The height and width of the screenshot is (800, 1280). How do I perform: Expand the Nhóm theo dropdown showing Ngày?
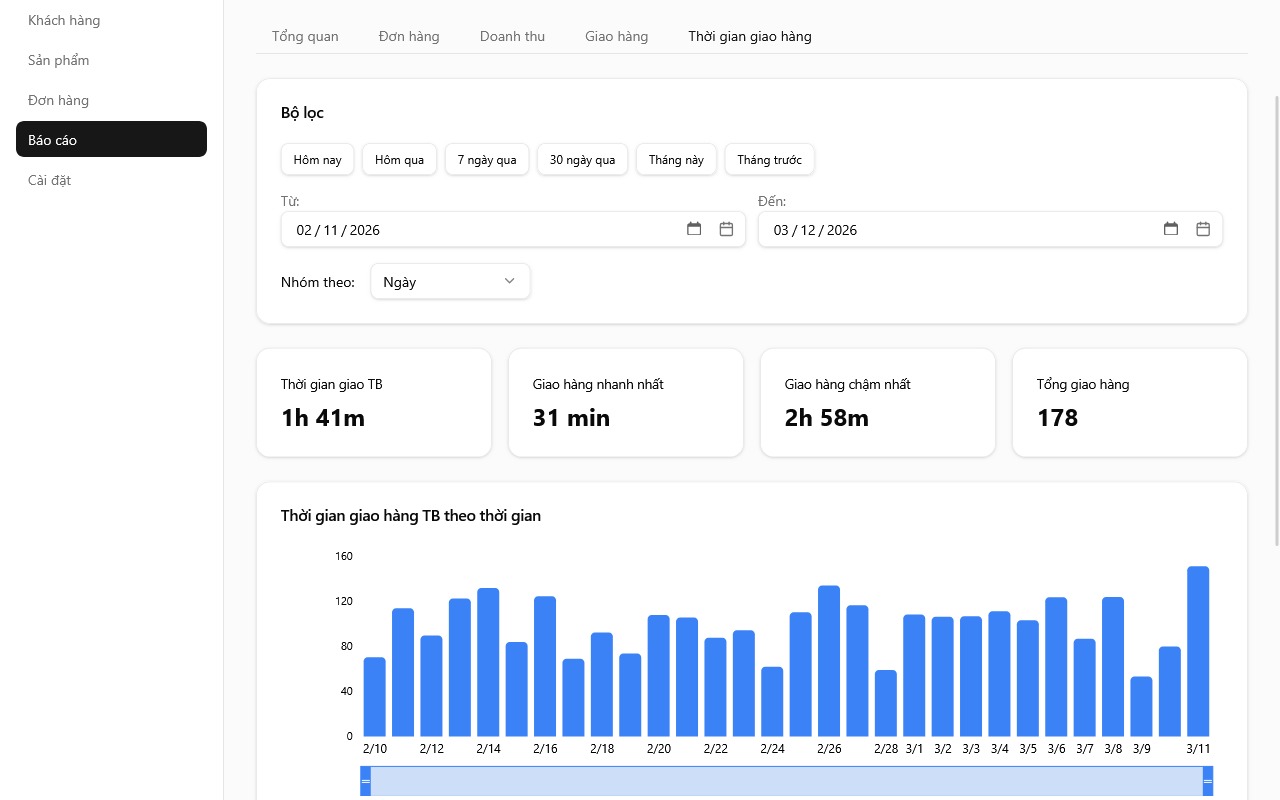(x=450, y=281)
